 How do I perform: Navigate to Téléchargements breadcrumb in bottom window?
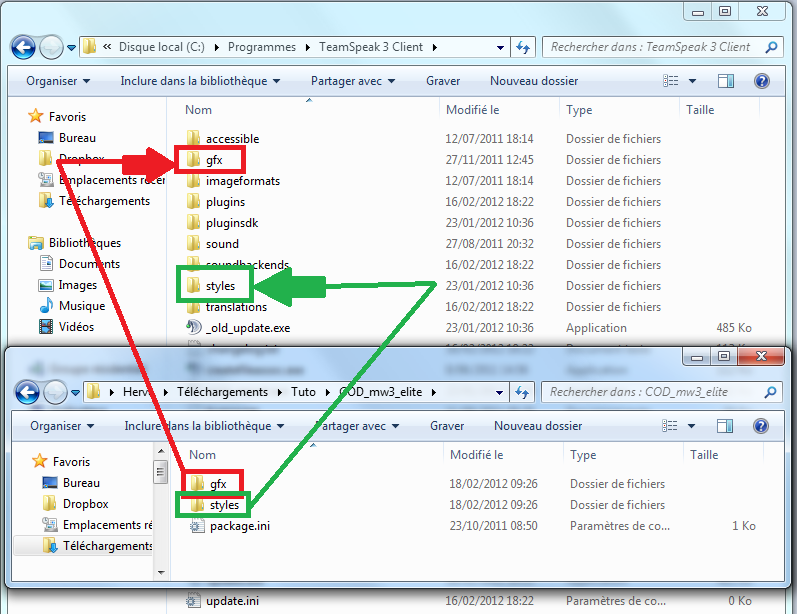(x=222, y=392)
